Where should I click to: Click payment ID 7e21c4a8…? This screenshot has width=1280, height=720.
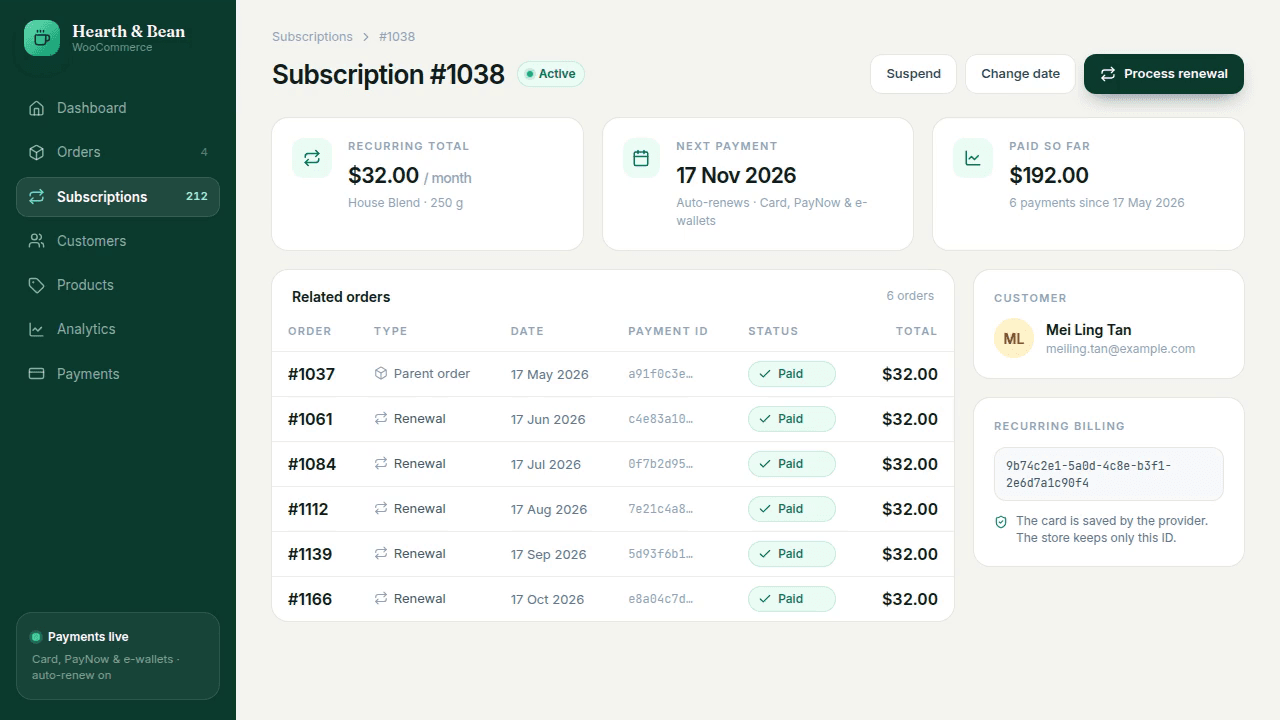660,509
